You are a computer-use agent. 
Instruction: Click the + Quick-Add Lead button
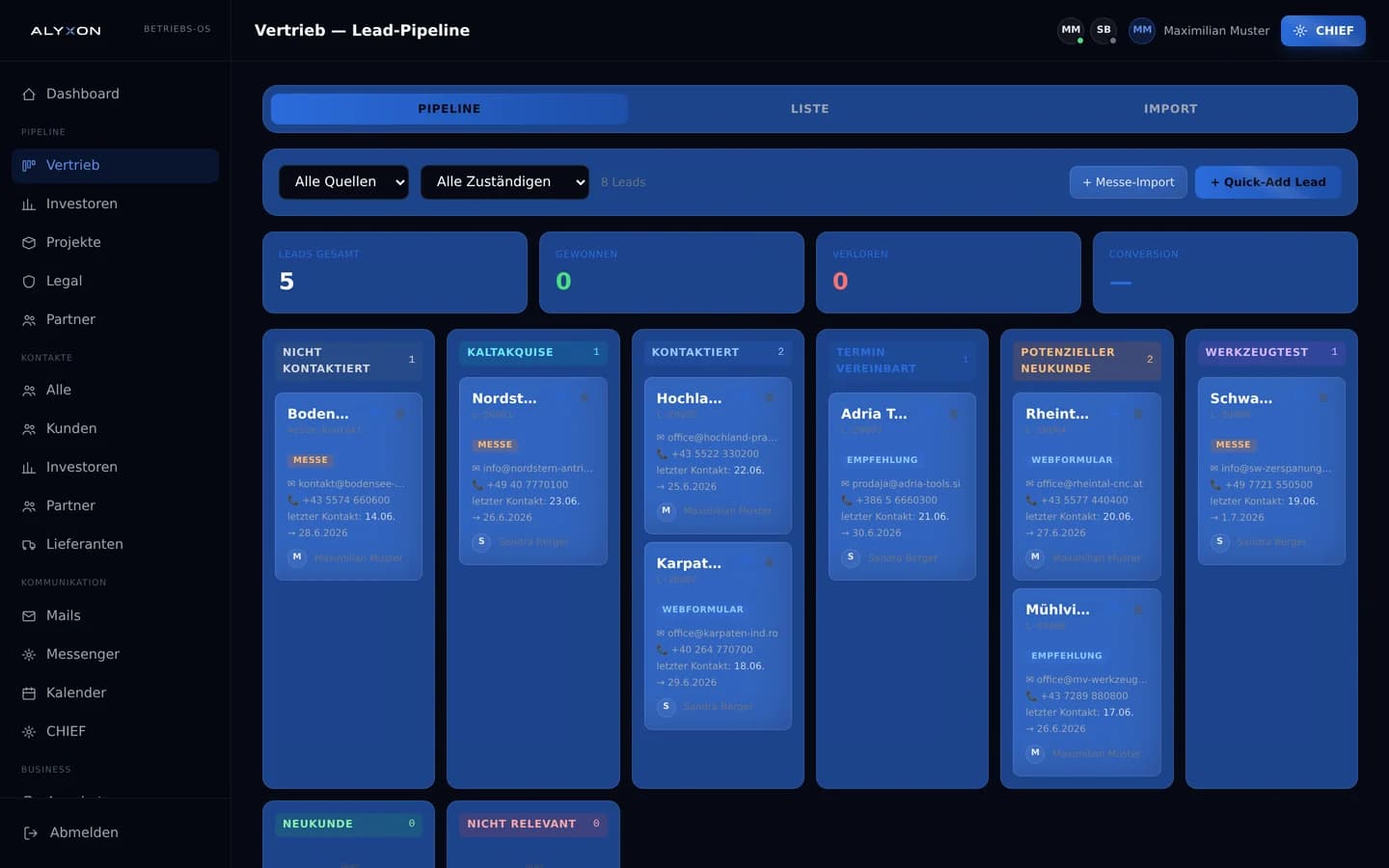(x=1267, y=182)
